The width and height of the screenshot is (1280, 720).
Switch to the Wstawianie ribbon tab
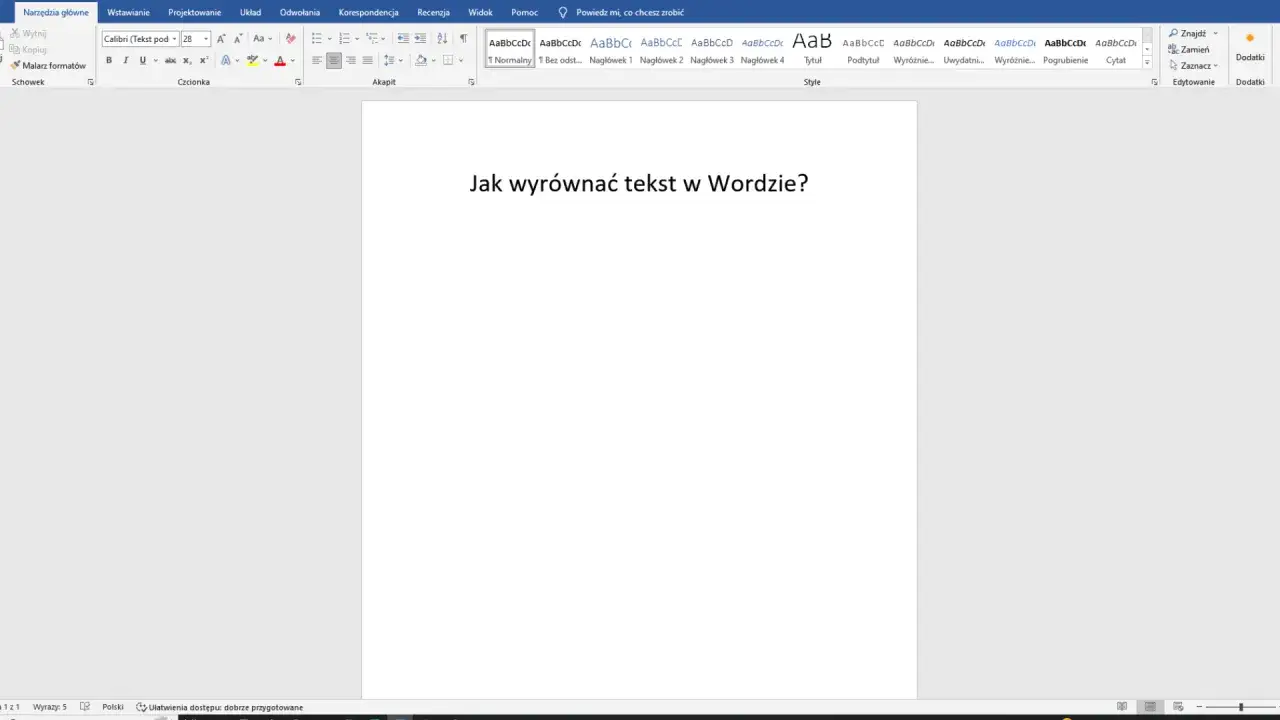[128, 12]
